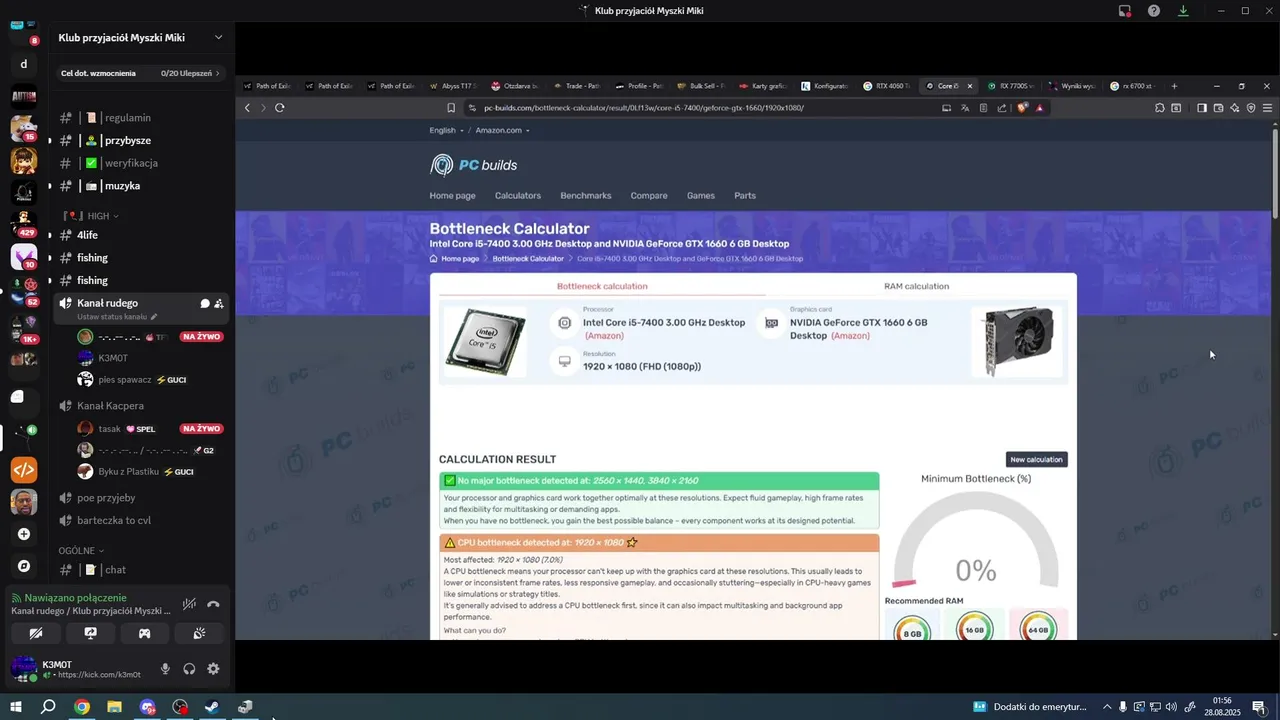Open the English language dropdown
This screenshot has height=720, width=1280.
tap(446, 130)
